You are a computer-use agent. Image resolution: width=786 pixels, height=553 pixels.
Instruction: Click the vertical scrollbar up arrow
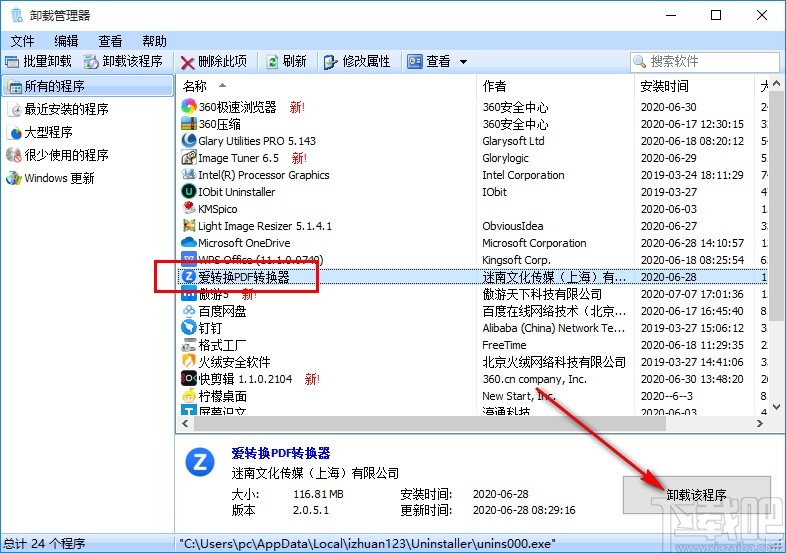(776, 84)
